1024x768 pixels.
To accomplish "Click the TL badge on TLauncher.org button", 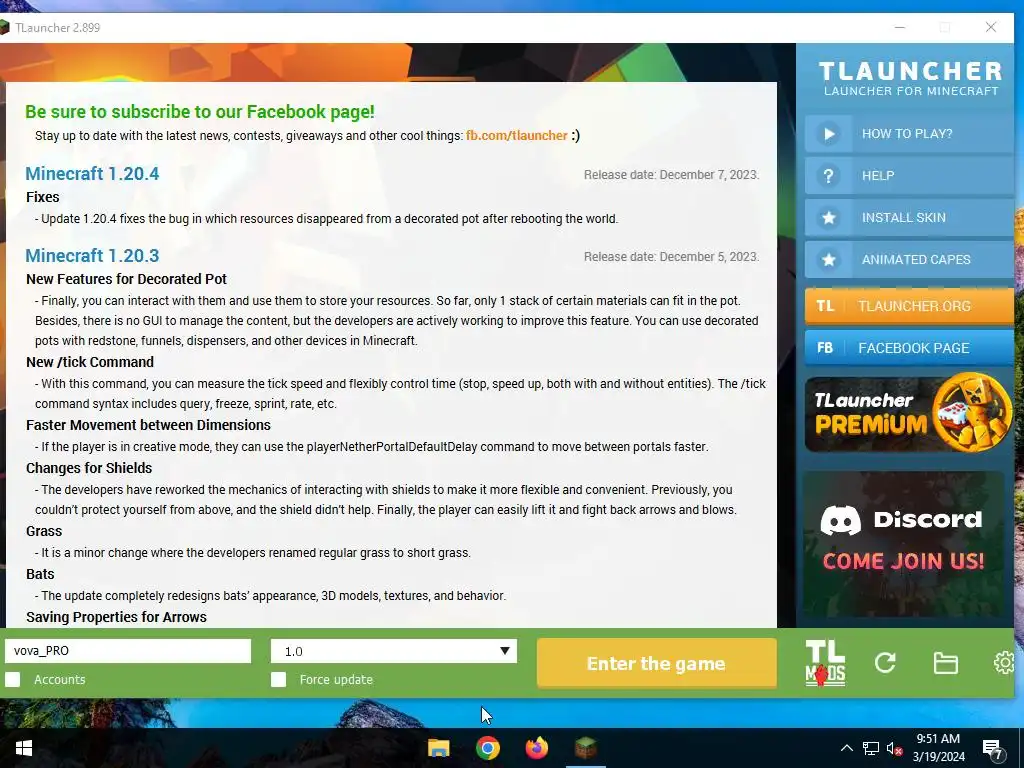I will [825, 306].
